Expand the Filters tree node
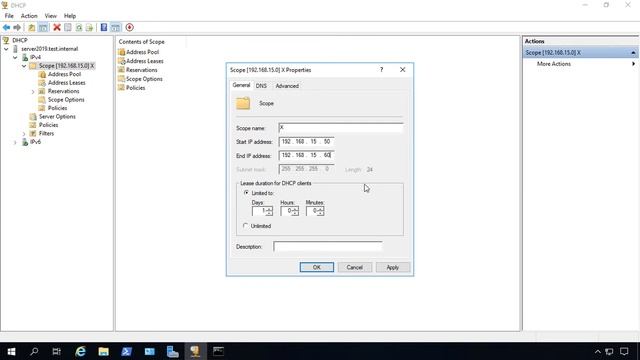The height and width of the screenshot is (360, 640). point(24,134)
